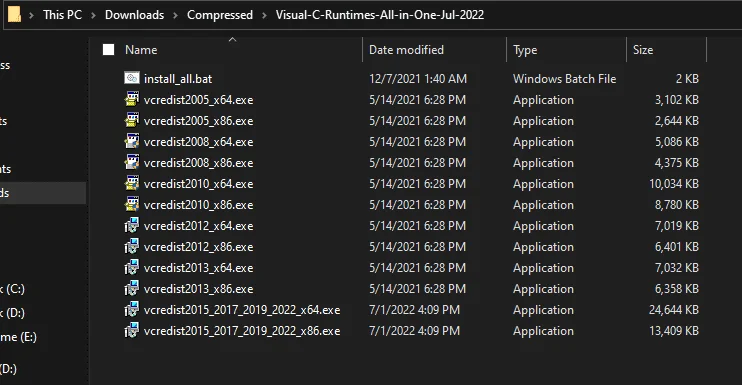
Task: Click the folder icon in address bar
Action: [x=14, y=14]
